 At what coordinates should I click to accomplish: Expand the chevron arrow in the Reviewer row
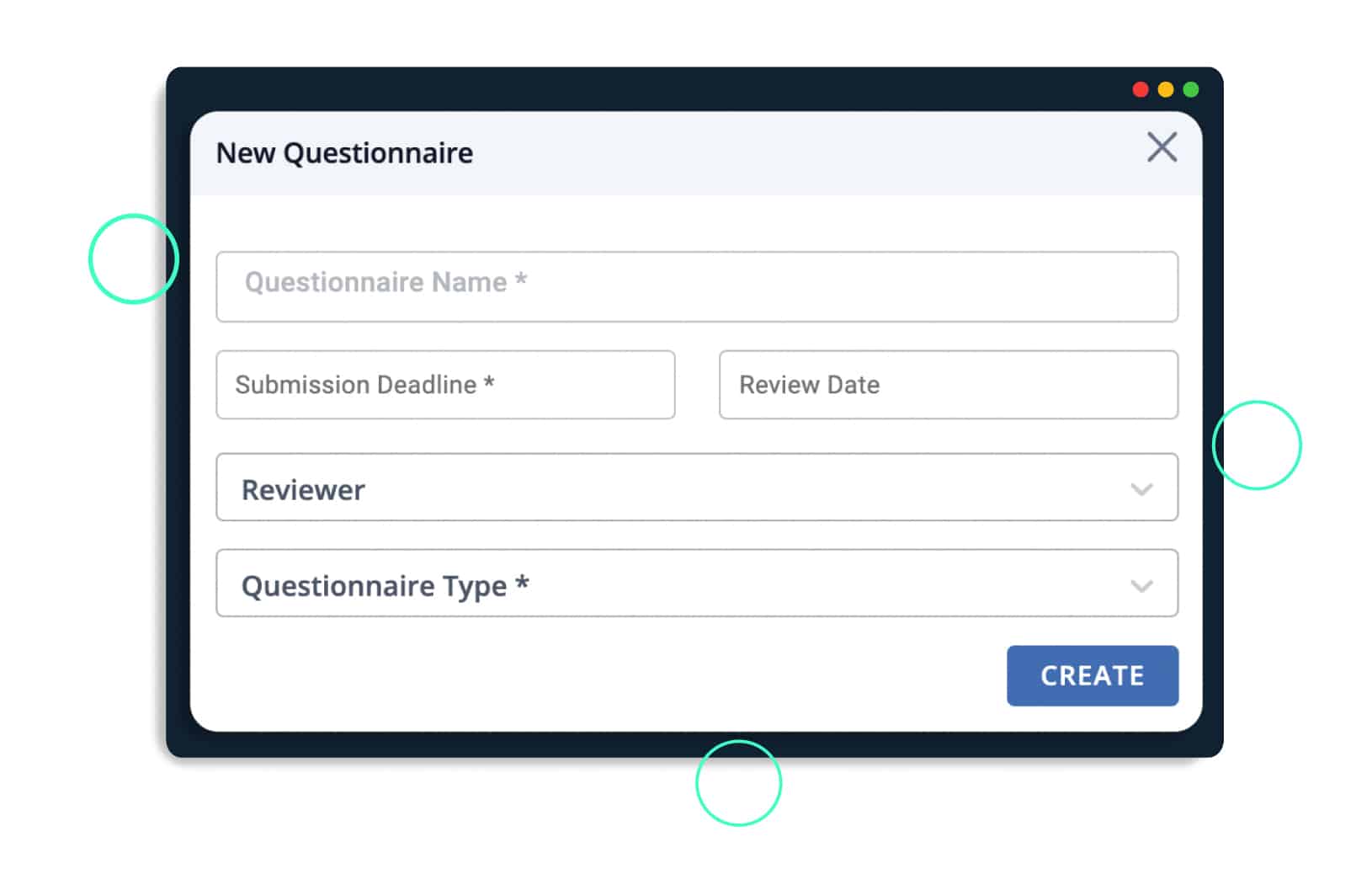coord(1141,489)
